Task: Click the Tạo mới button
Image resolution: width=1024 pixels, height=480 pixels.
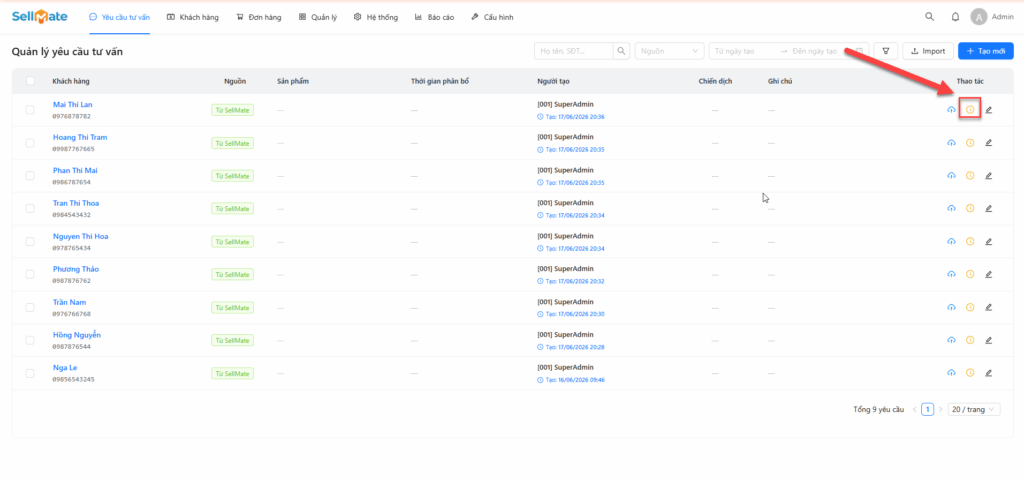Action: tap(985, 51)
